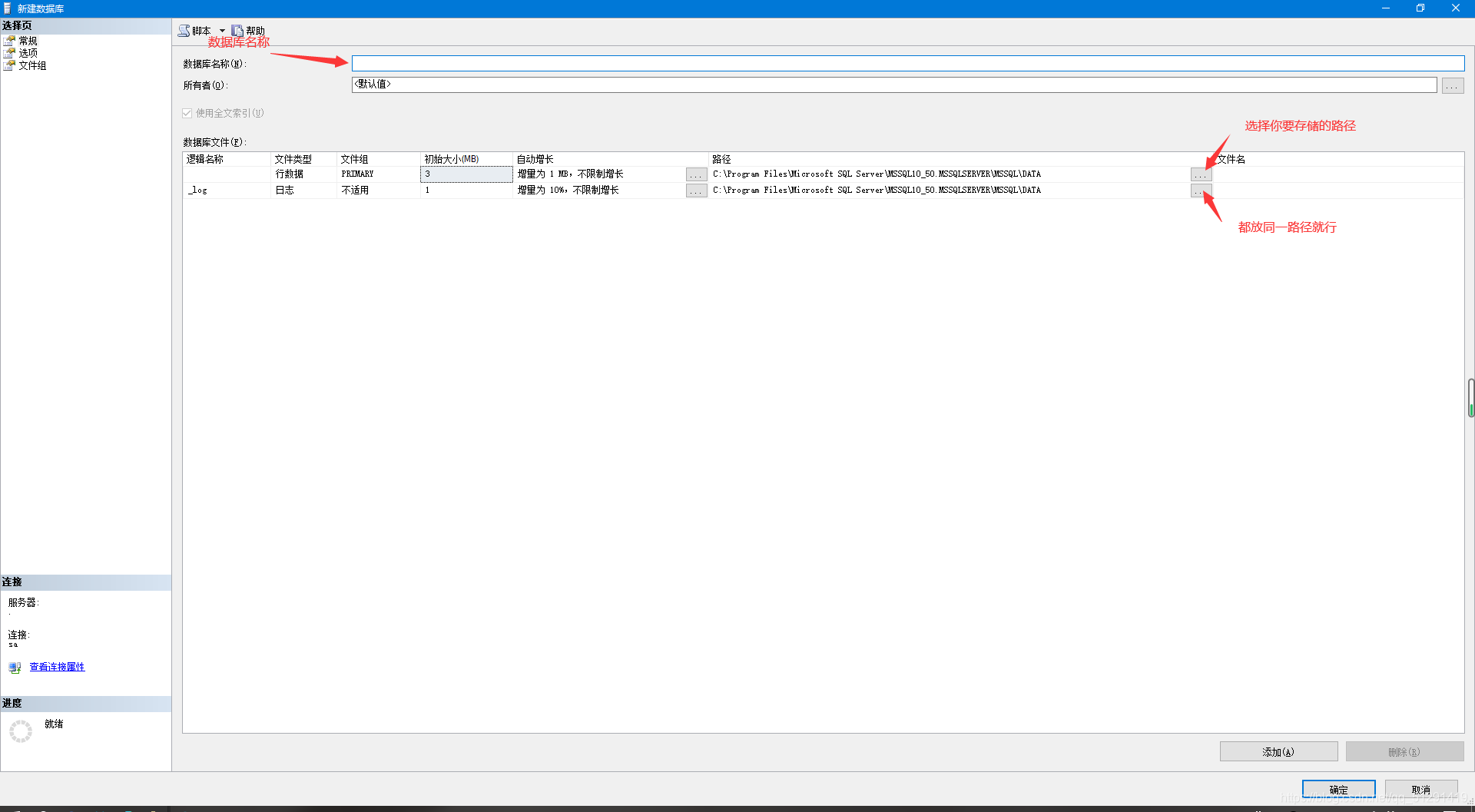Image resolution: width=1475 pixels, height=812 pixels.
Task: Open the 查看连接属性 link
Action: (57, 667)
